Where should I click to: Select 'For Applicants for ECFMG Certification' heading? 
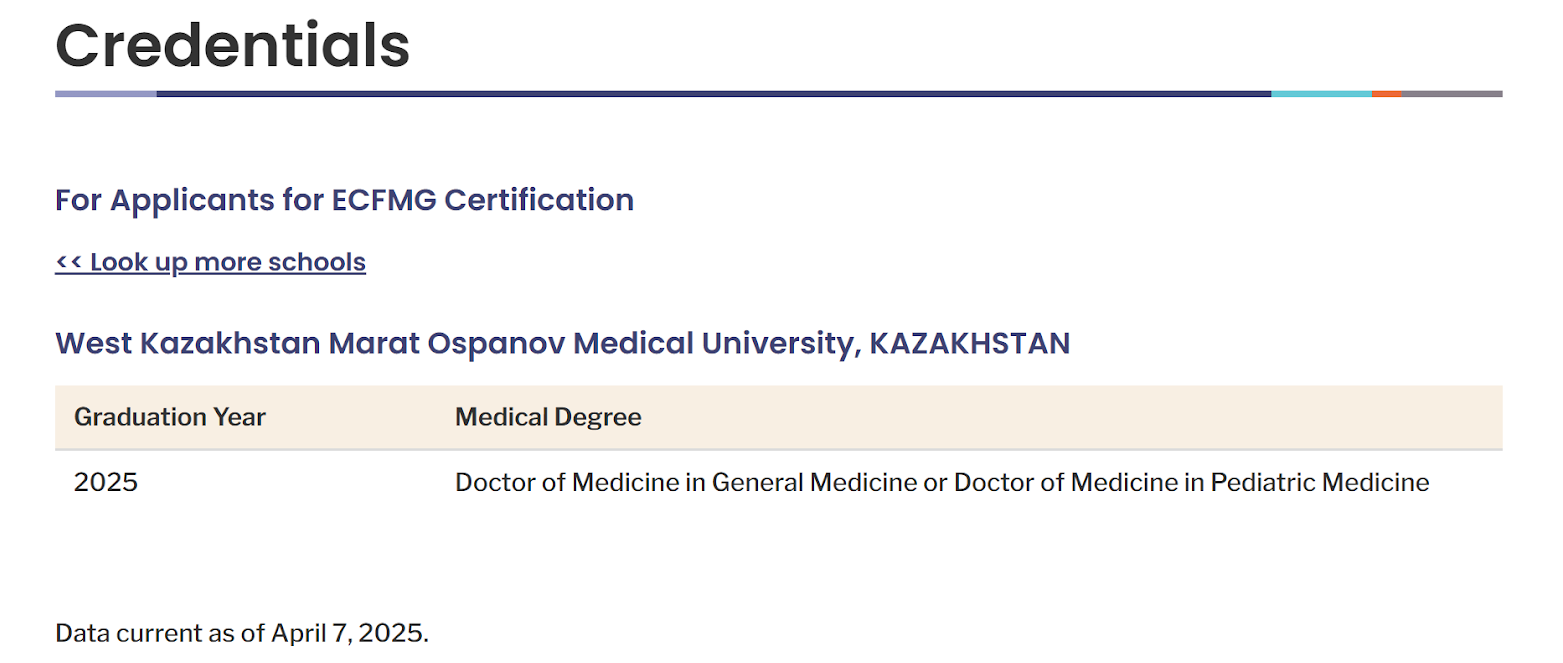[x=344, y=200]
